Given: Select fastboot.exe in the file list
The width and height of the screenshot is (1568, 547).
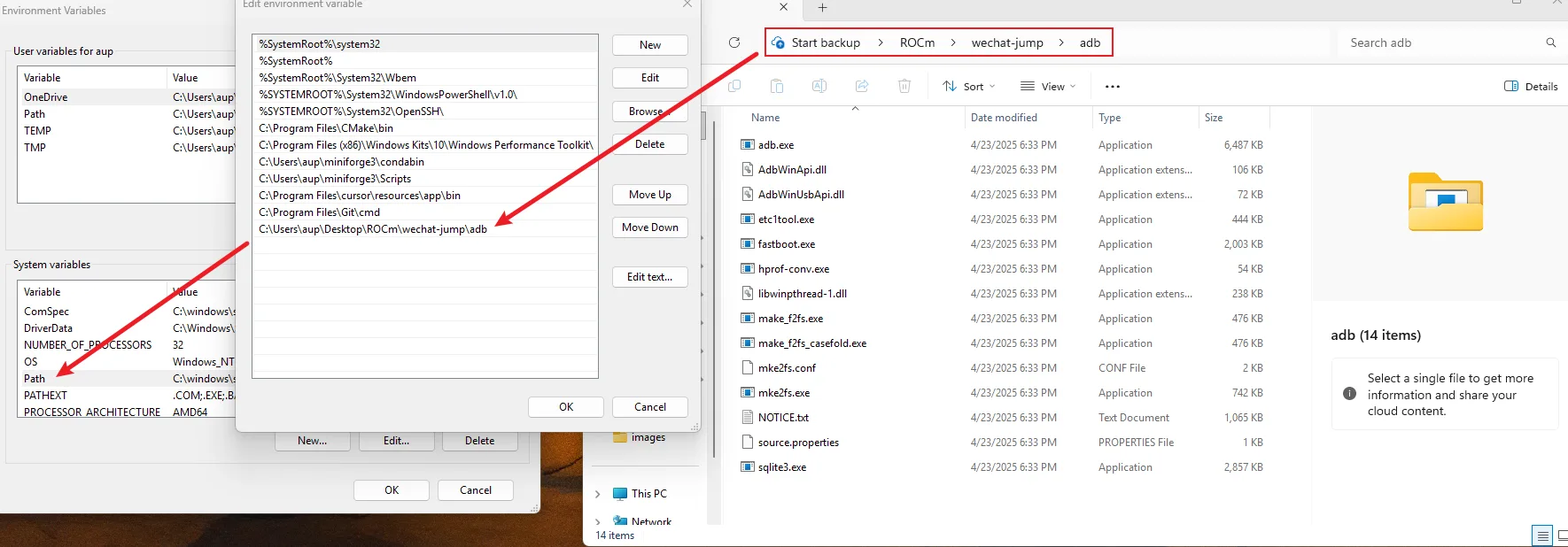Looking at the screenshot, I should point(1003,243).
